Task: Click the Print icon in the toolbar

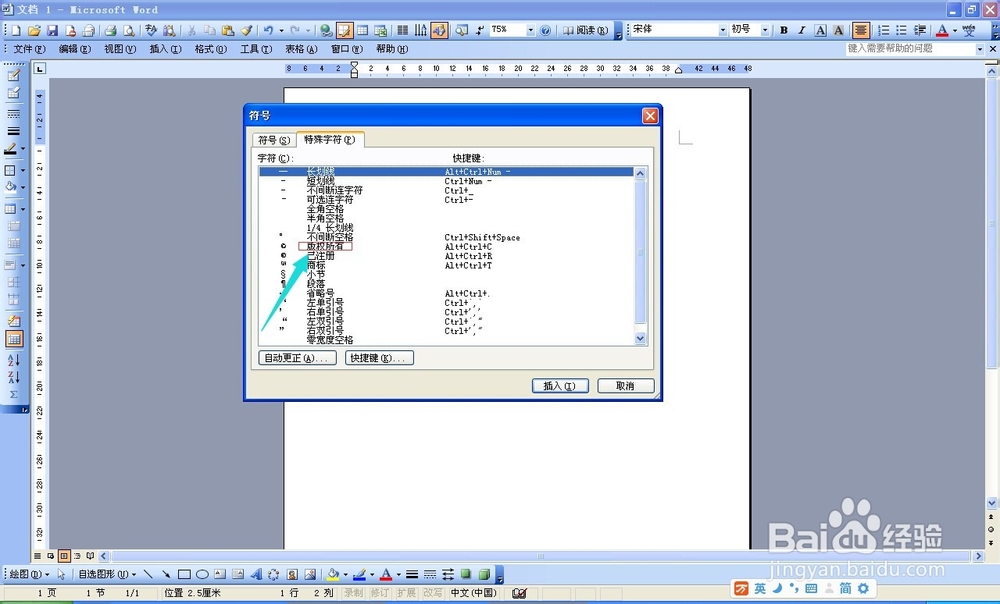Action: 110,30
